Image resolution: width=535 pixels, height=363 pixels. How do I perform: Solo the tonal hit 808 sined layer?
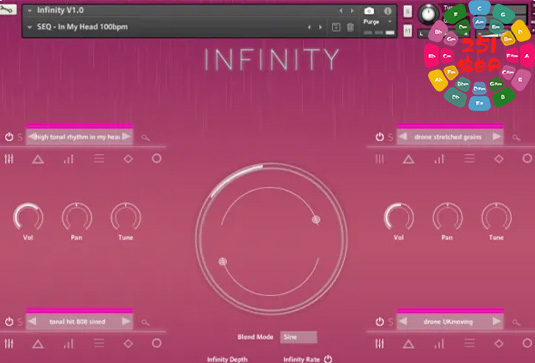(20, 322)
